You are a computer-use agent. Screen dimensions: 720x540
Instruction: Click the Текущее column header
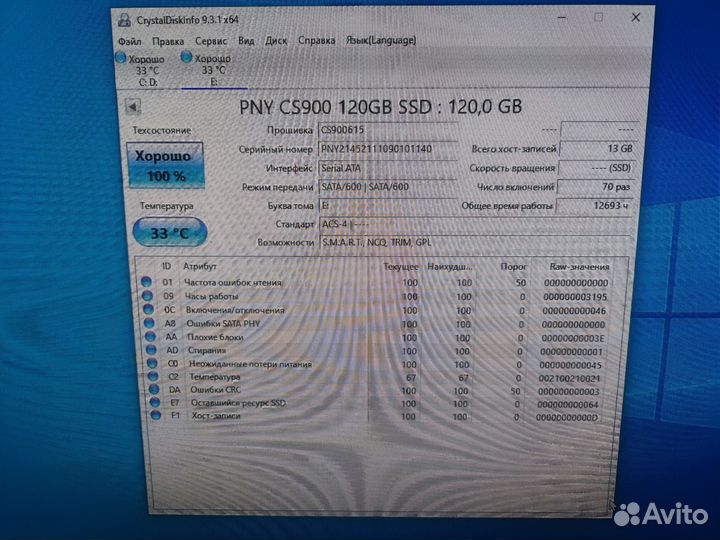[400, 267]
